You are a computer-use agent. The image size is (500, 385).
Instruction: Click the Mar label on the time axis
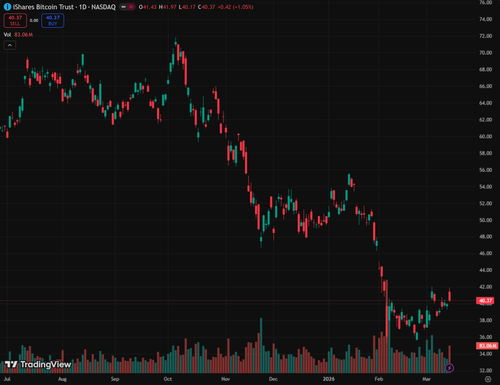(426, 379)
